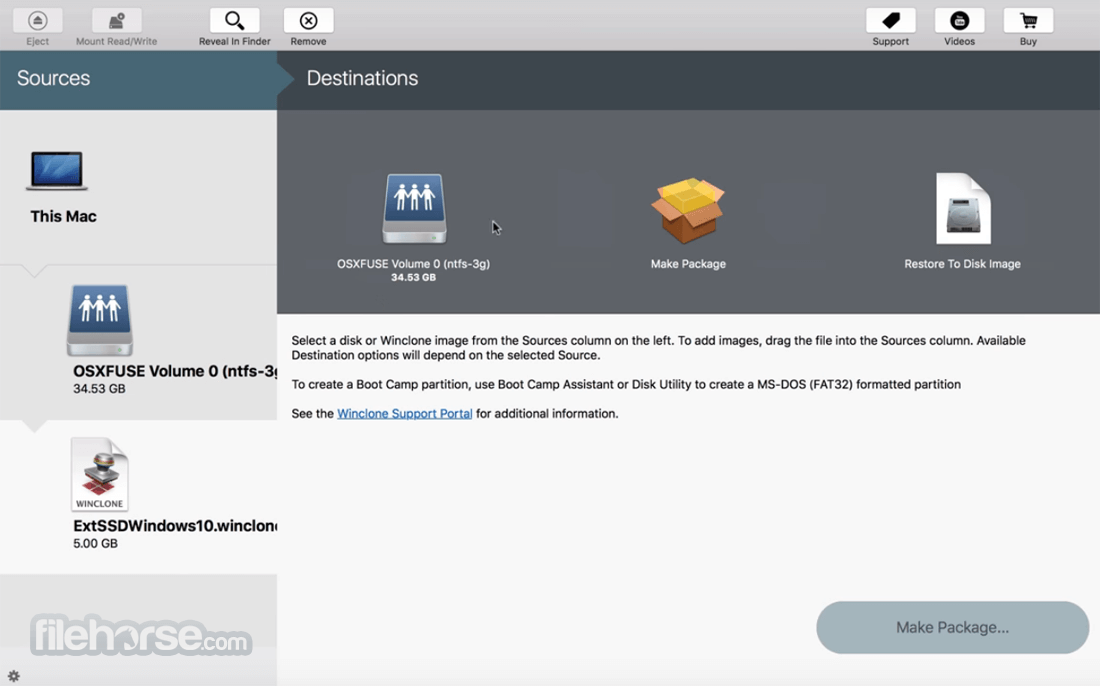Choose OSXFUSE Volume 0 destination drive icon
1100x686 pixels.
pyautogui.click(x=414, y=208)
